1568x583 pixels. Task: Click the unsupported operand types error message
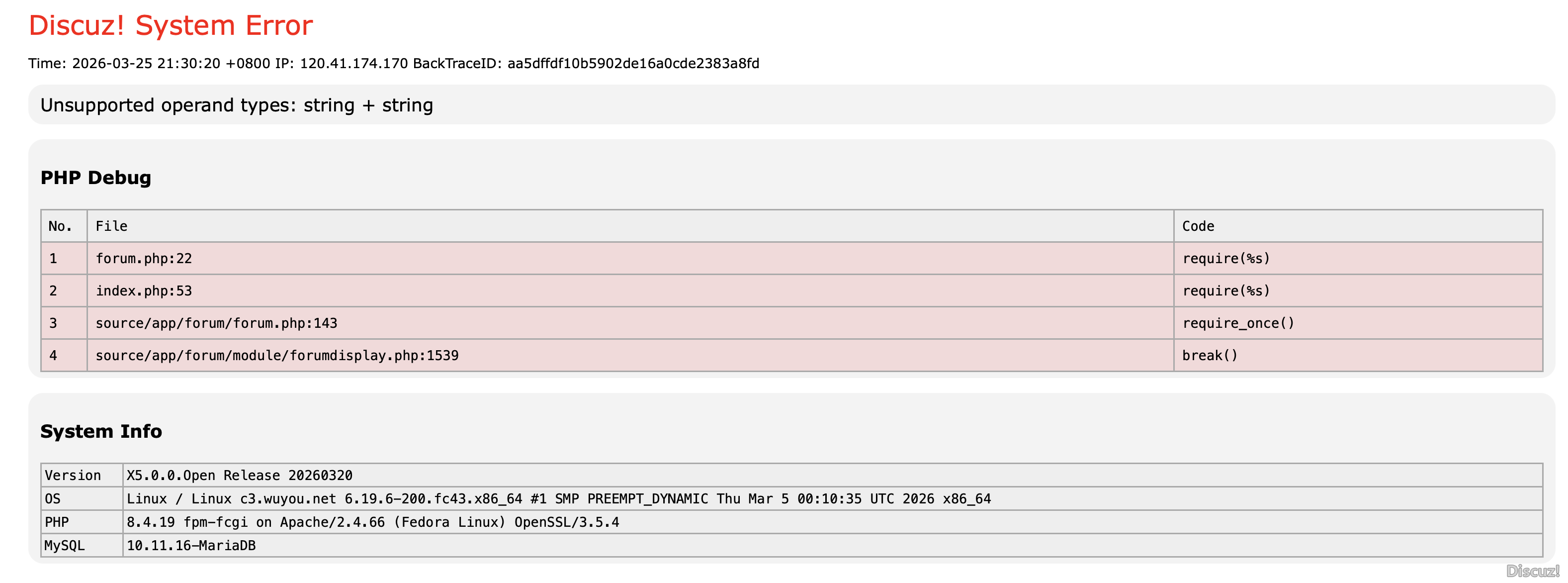(x=237, y=105)
